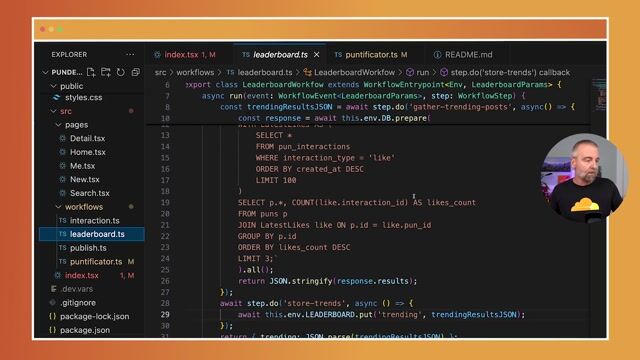Open publish.ts in workflows

click(x=88, y=248)
